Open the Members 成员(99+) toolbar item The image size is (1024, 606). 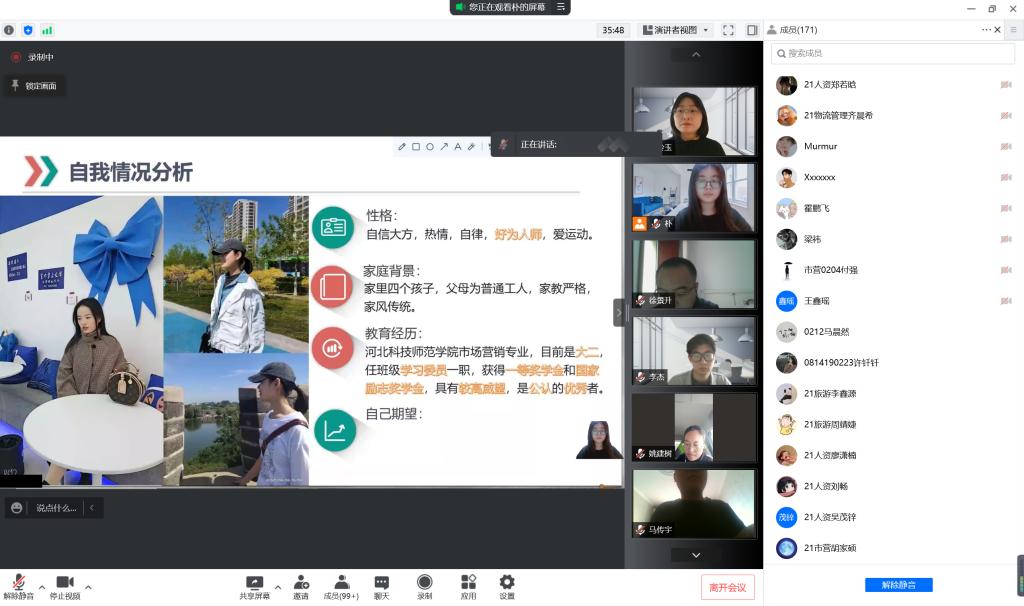coord(341,587)
